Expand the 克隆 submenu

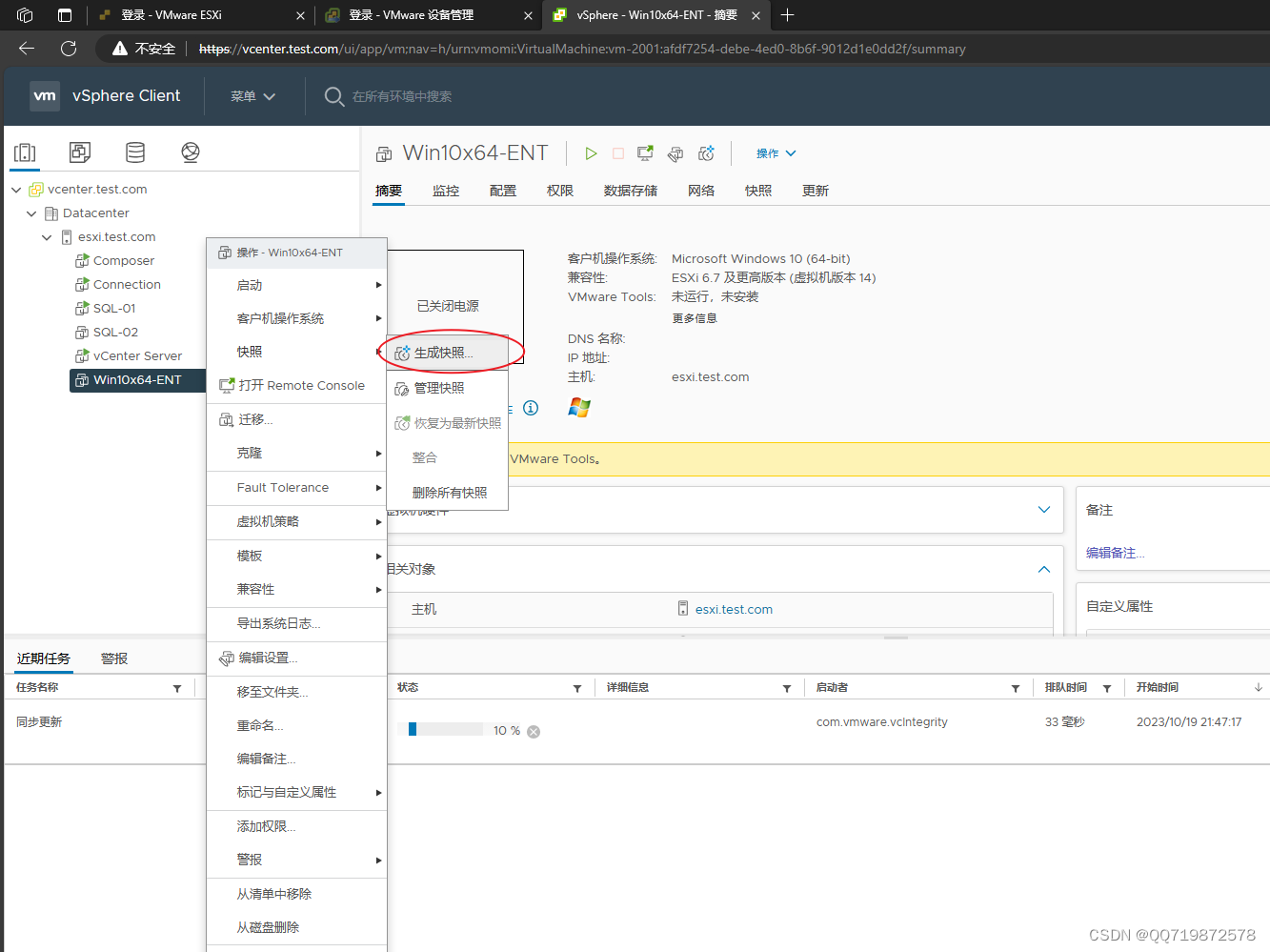(296, 454)
